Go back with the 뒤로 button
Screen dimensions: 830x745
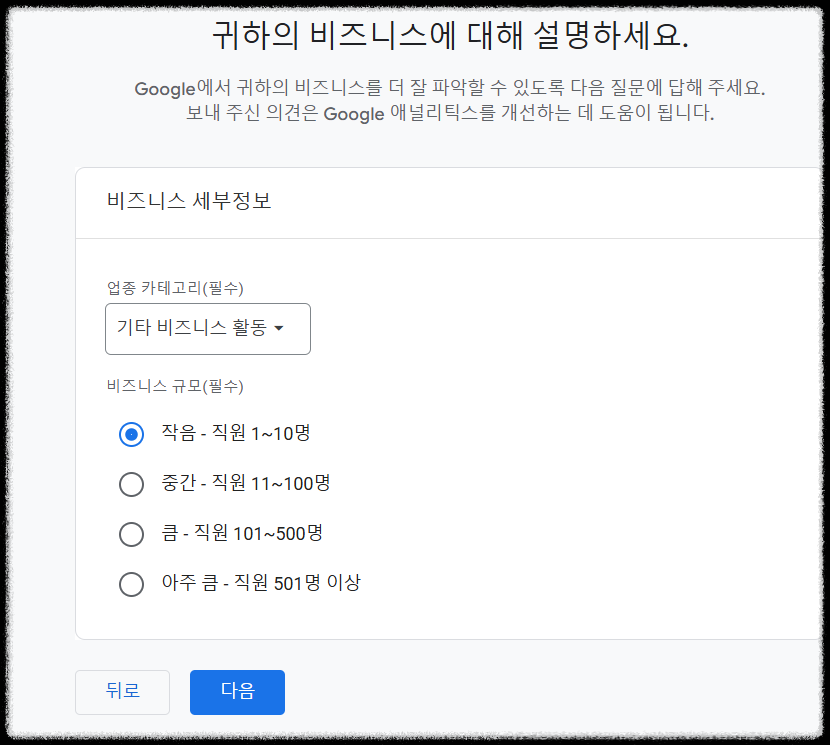pos(122,692)
